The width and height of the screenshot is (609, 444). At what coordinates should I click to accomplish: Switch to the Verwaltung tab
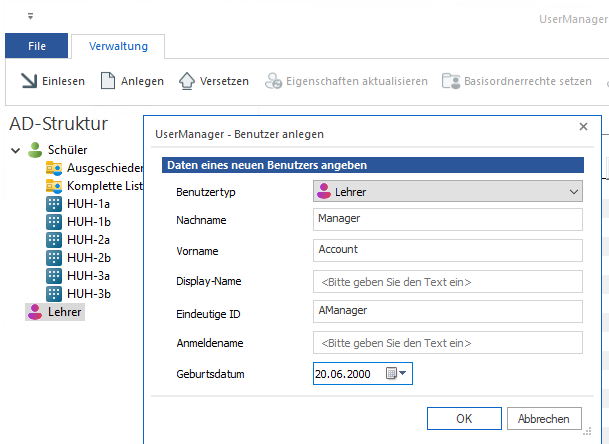point(118,46)
